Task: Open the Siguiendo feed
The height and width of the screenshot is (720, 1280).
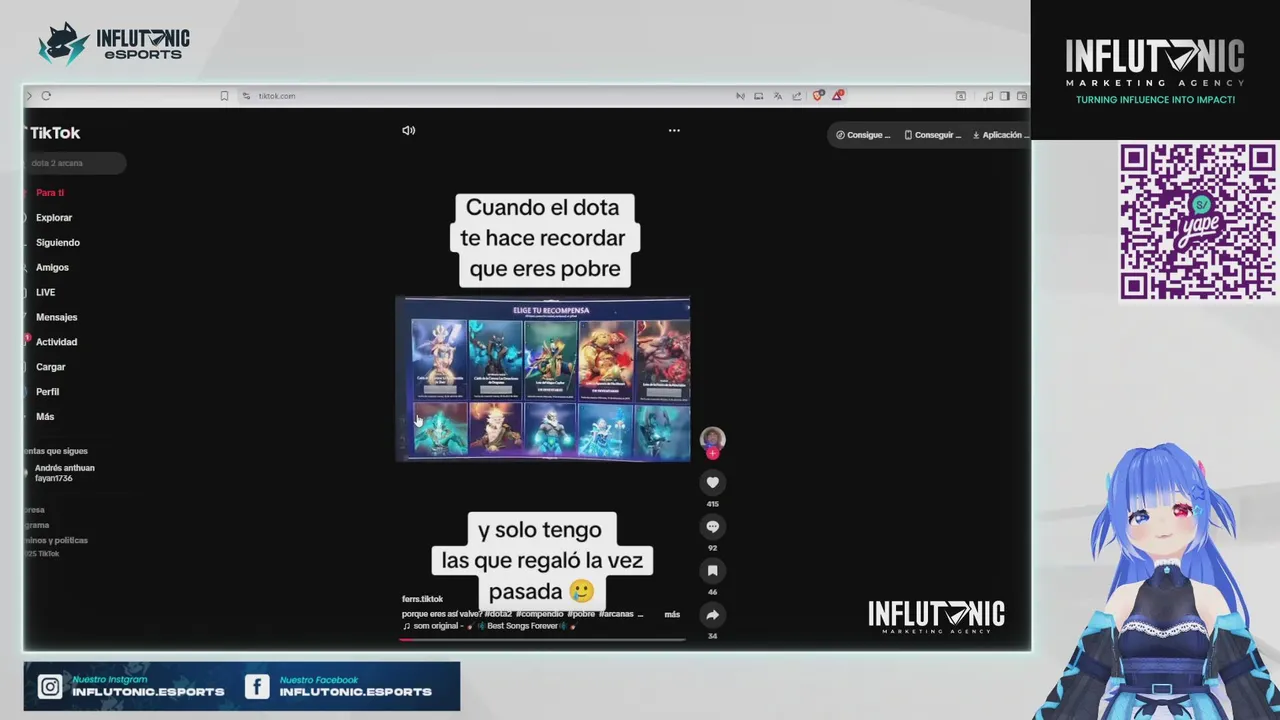Action: point(57,242)
